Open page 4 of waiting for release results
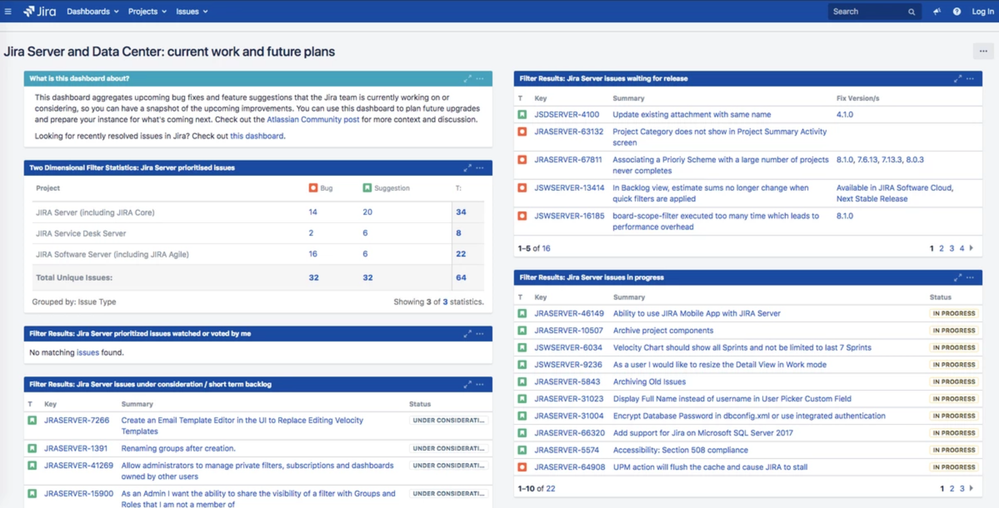 tap(962, 249)
